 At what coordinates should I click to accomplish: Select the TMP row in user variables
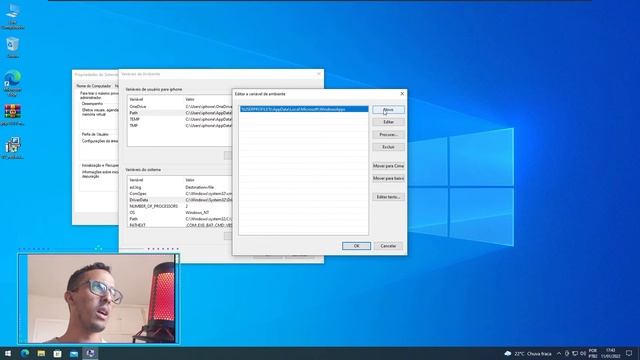pos(180,126)
